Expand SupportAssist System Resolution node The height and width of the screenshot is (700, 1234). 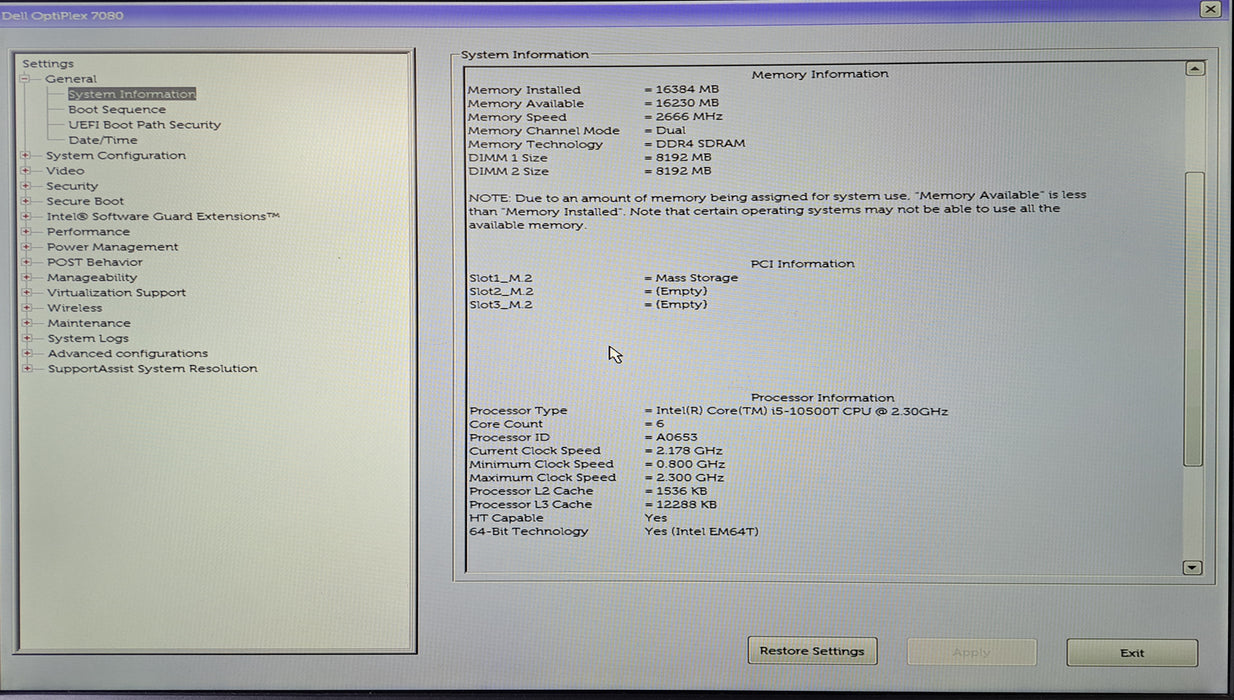tap(26, 369)
